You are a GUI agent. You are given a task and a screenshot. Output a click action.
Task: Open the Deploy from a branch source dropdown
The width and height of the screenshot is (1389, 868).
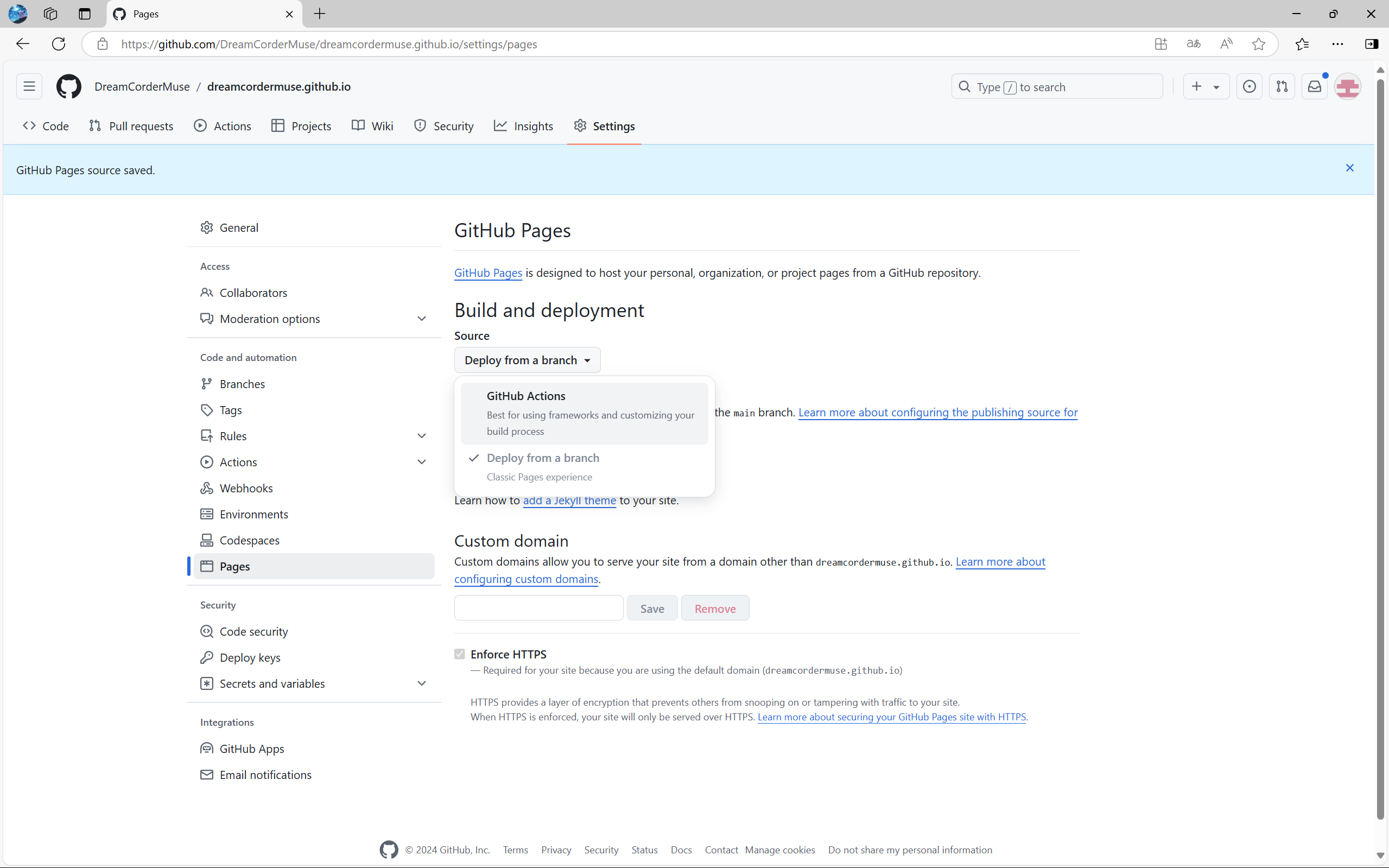(527, 360)
